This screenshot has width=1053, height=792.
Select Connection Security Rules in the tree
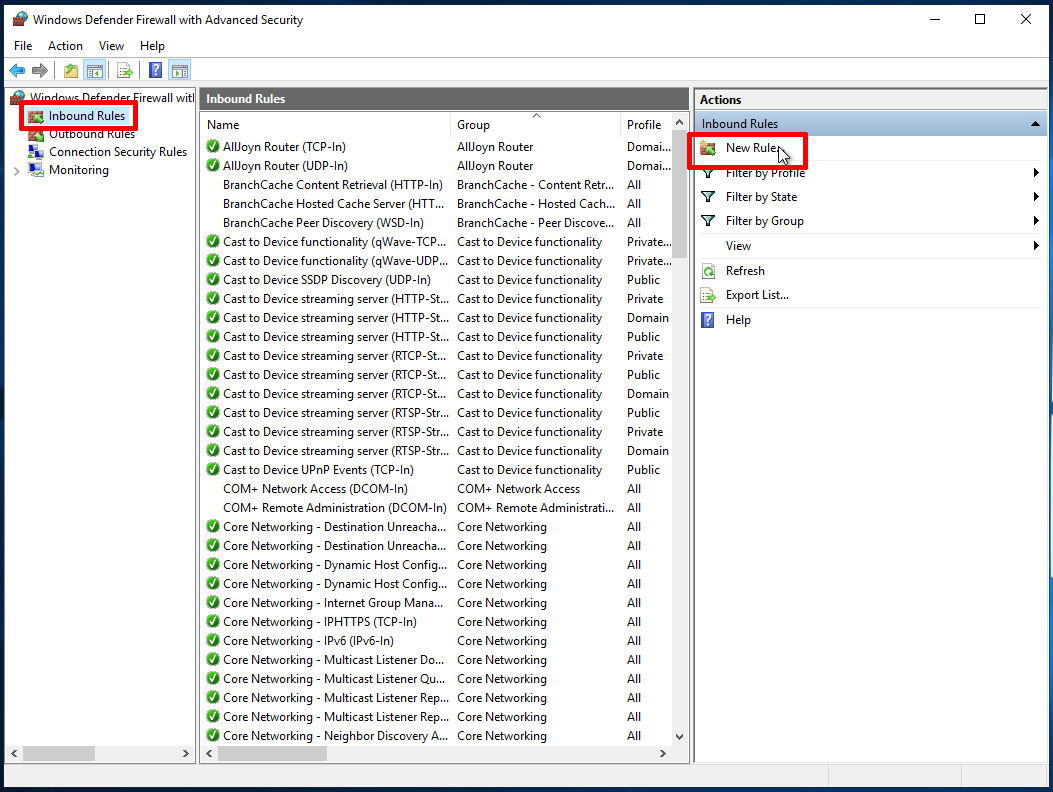coord(118,152)
